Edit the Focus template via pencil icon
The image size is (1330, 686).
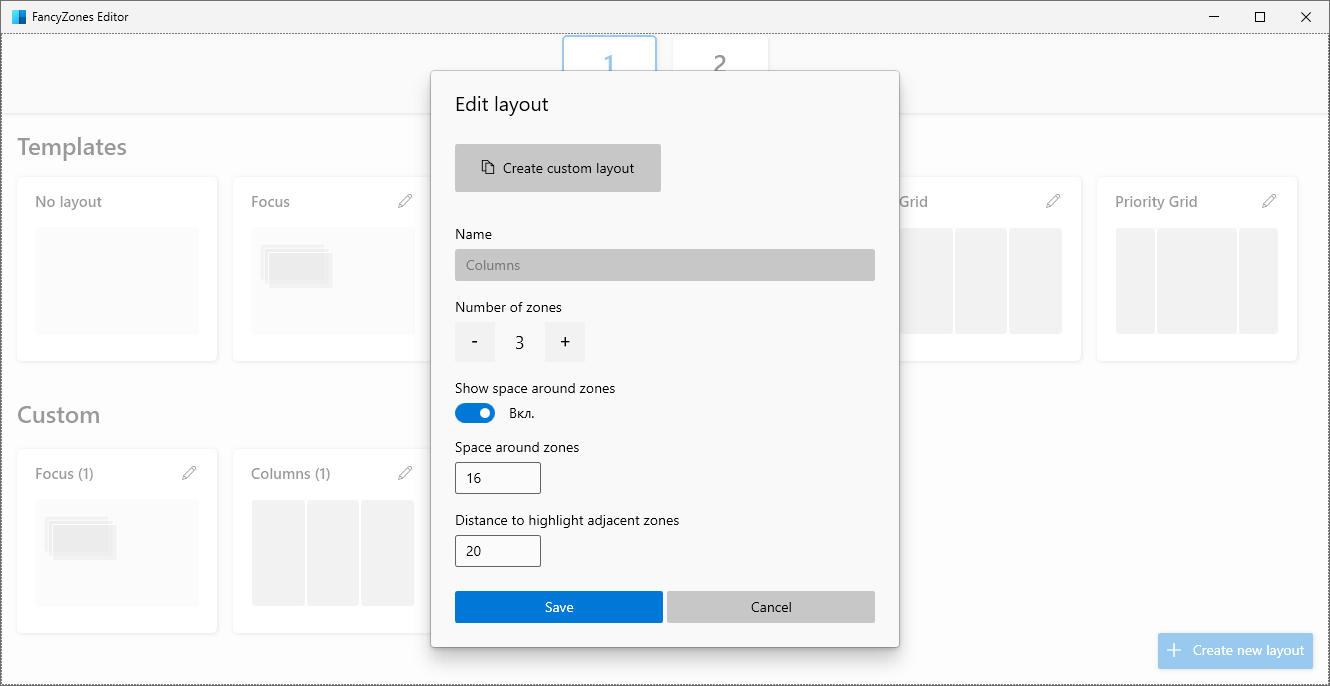405,201
